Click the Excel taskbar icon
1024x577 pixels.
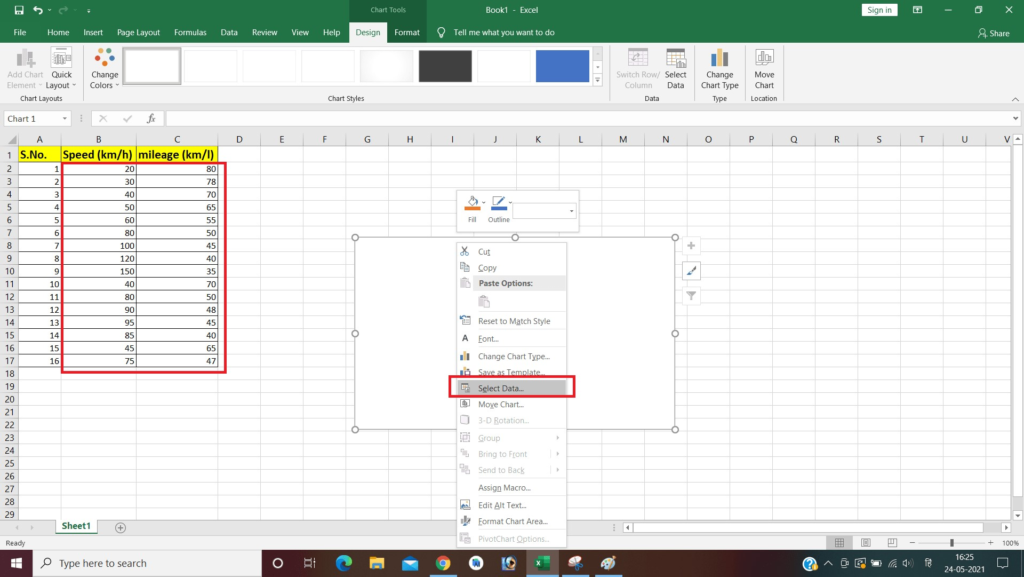pyautogui.click(x=542, y=563)
